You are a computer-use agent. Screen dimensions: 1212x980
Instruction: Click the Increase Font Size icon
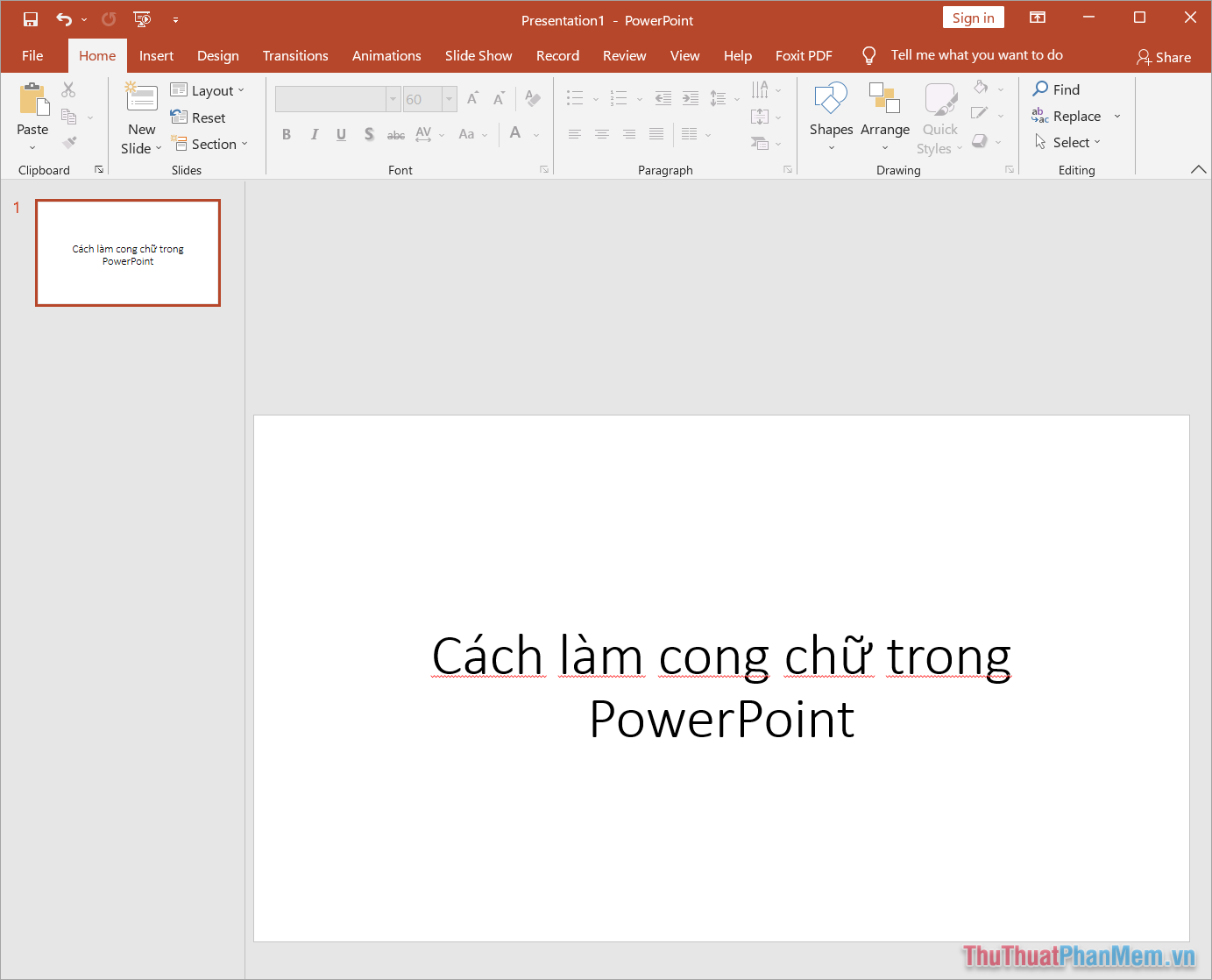pyautogui.click(x=472, y=98)
